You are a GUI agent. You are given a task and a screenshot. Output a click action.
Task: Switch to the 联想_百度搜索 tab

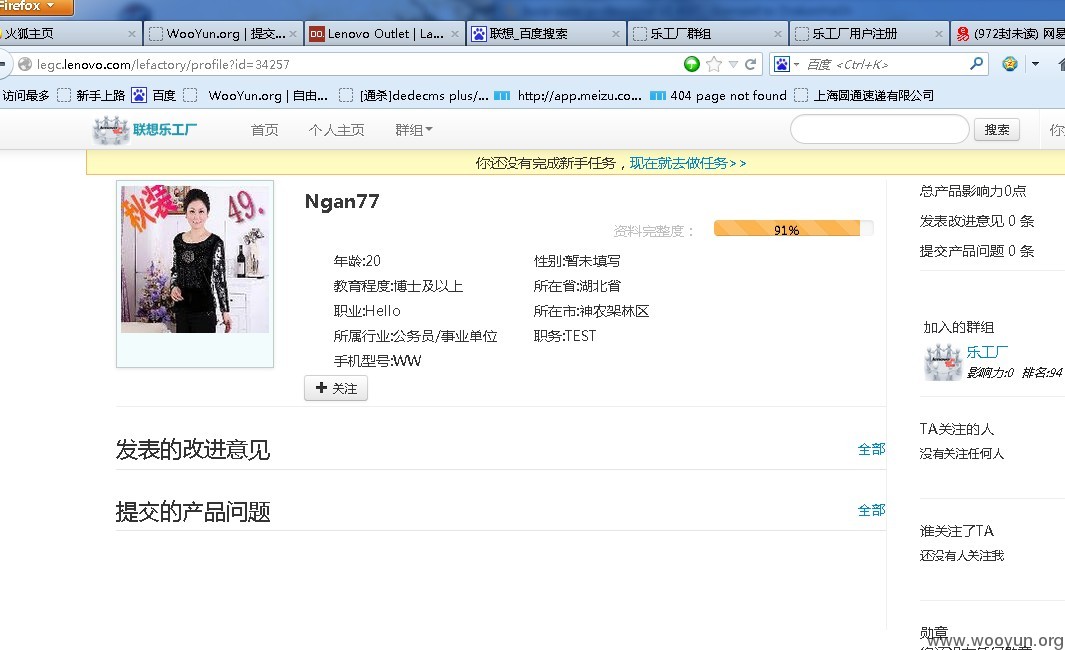546,33
